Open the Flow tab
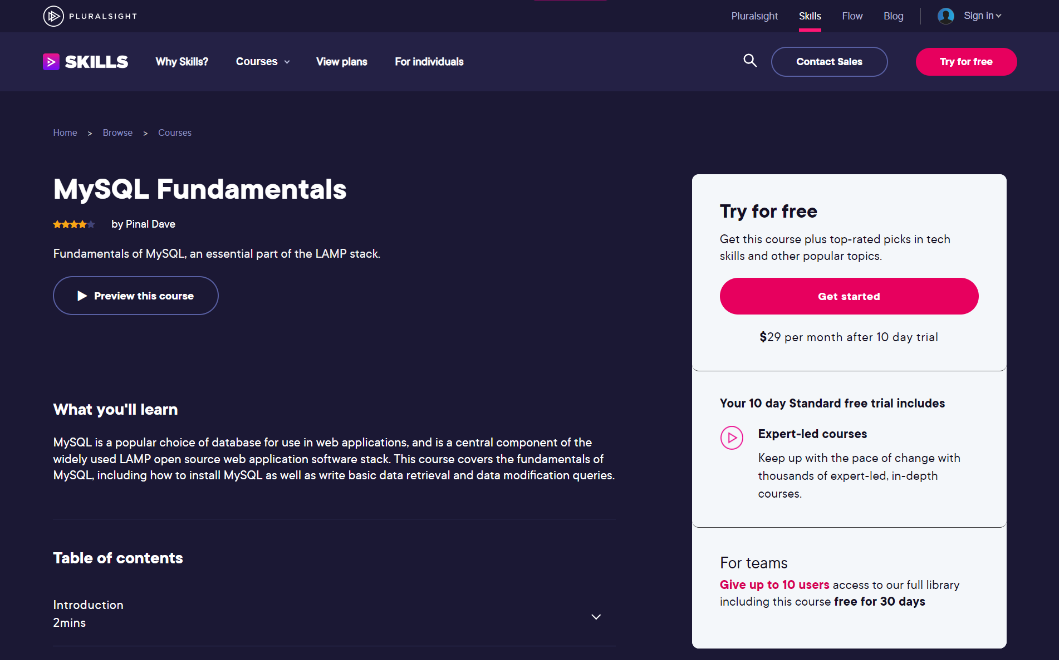This screenshot has width=1059, height=660. 852,16
